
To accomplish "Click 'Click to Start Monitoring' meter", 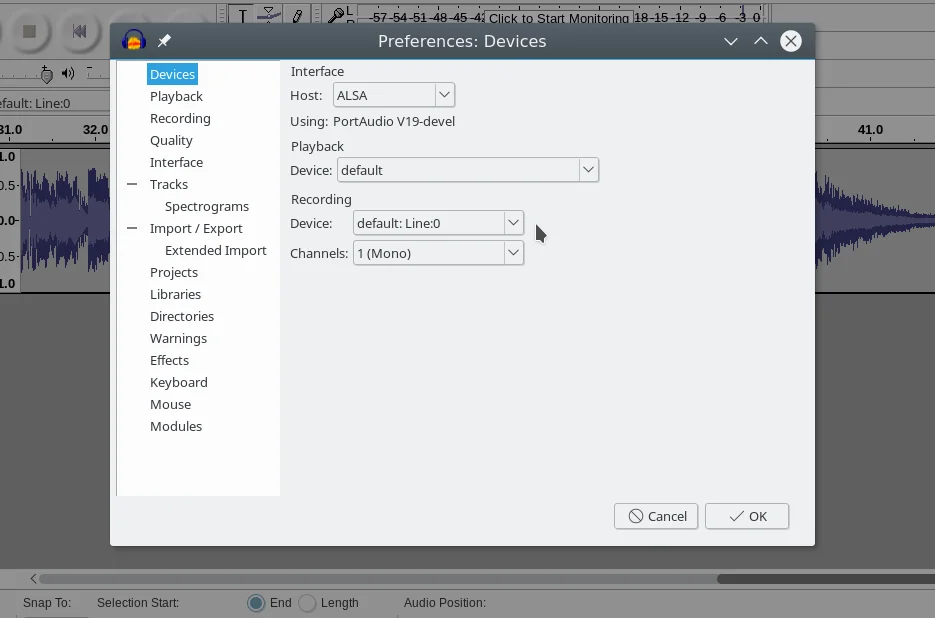I will point(559,18).
